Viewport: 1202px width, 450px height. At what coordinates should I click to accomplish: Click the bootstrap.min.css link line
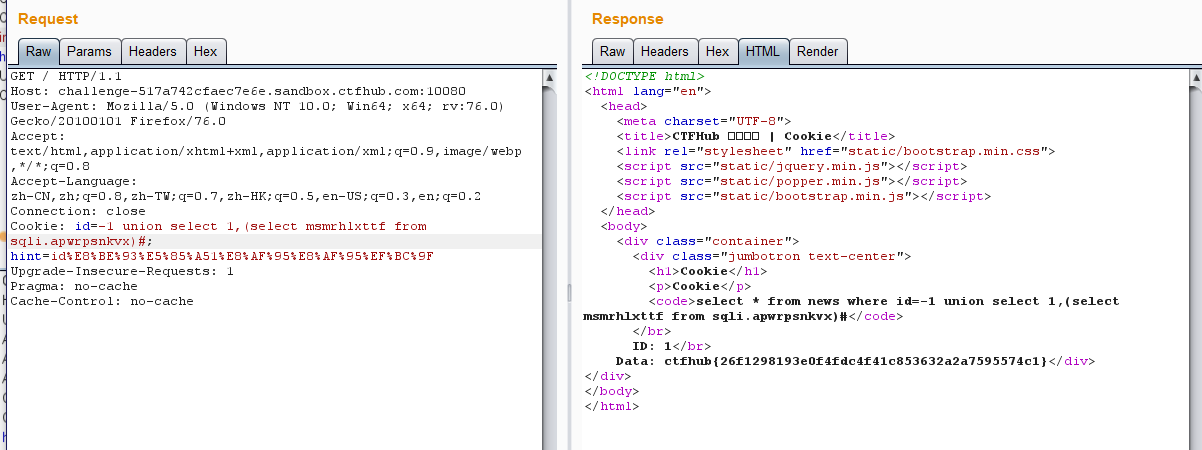(x=837, y=151)
